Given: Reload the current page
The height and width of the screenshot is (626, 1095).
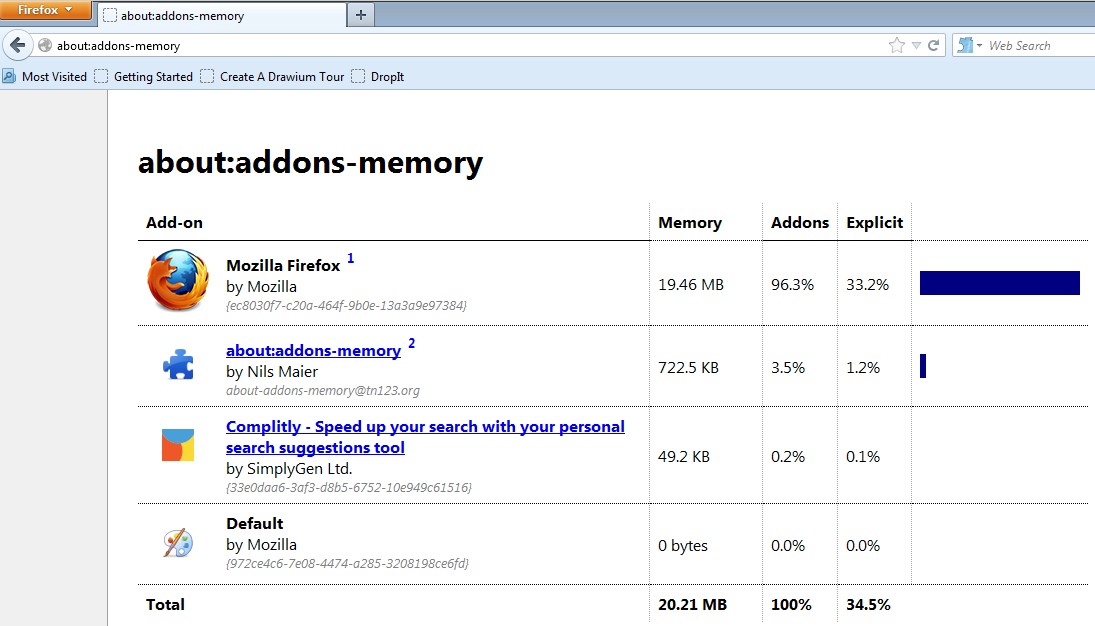Looking at the screenshot, I should [934, 46].
